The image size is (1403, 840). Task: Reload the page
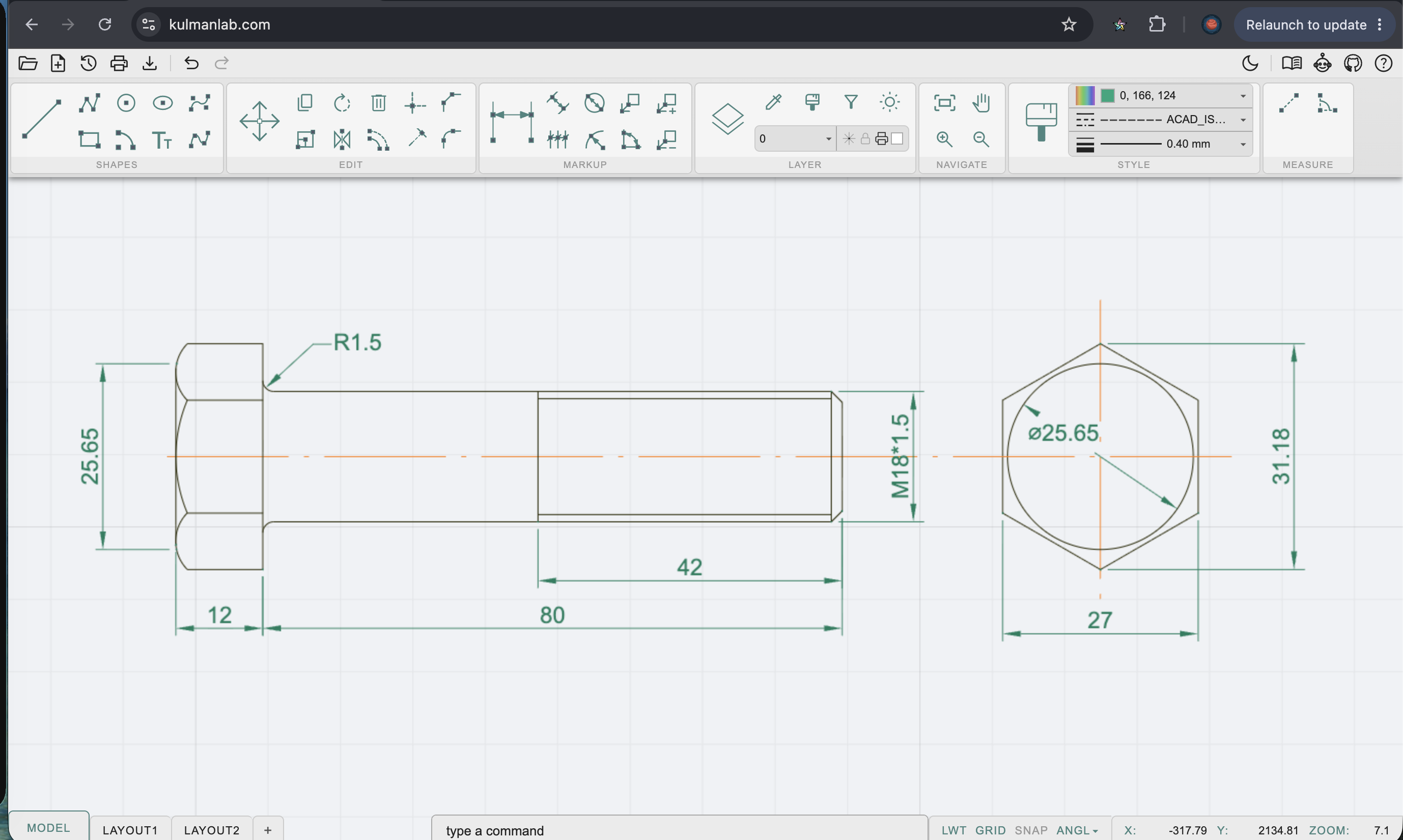(x=105, y=24)
